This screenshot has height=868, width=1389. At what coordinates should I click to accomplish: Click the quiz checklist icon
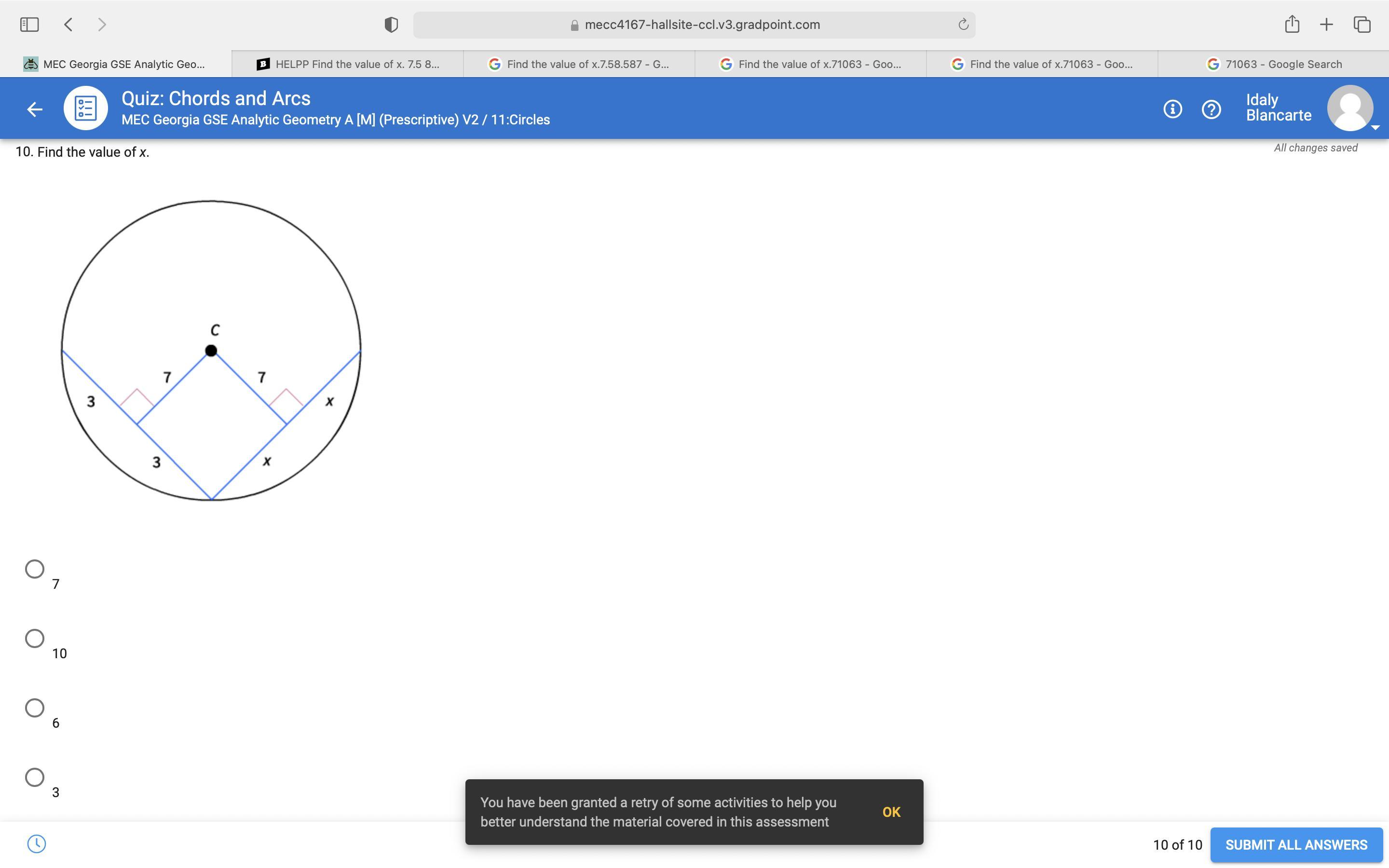pos(85,108)
